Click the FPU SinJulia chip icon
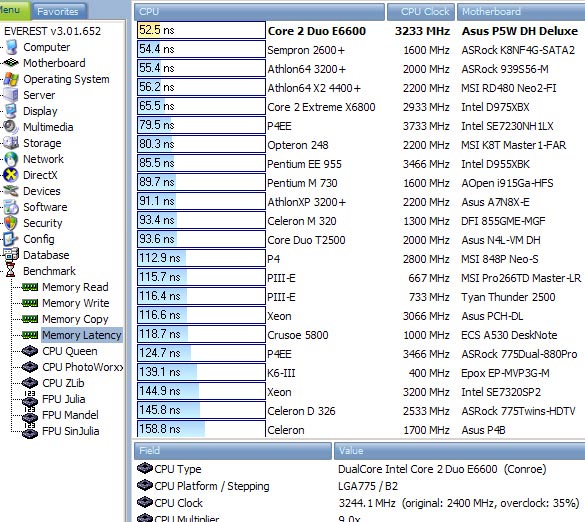This screenshot has height=522, width=585. coord(30,431)
